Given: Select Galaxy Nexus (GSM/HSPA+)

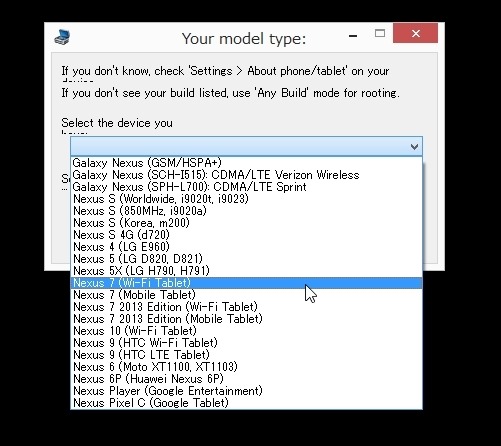Looking at the screenshot, I should point(246,163).
